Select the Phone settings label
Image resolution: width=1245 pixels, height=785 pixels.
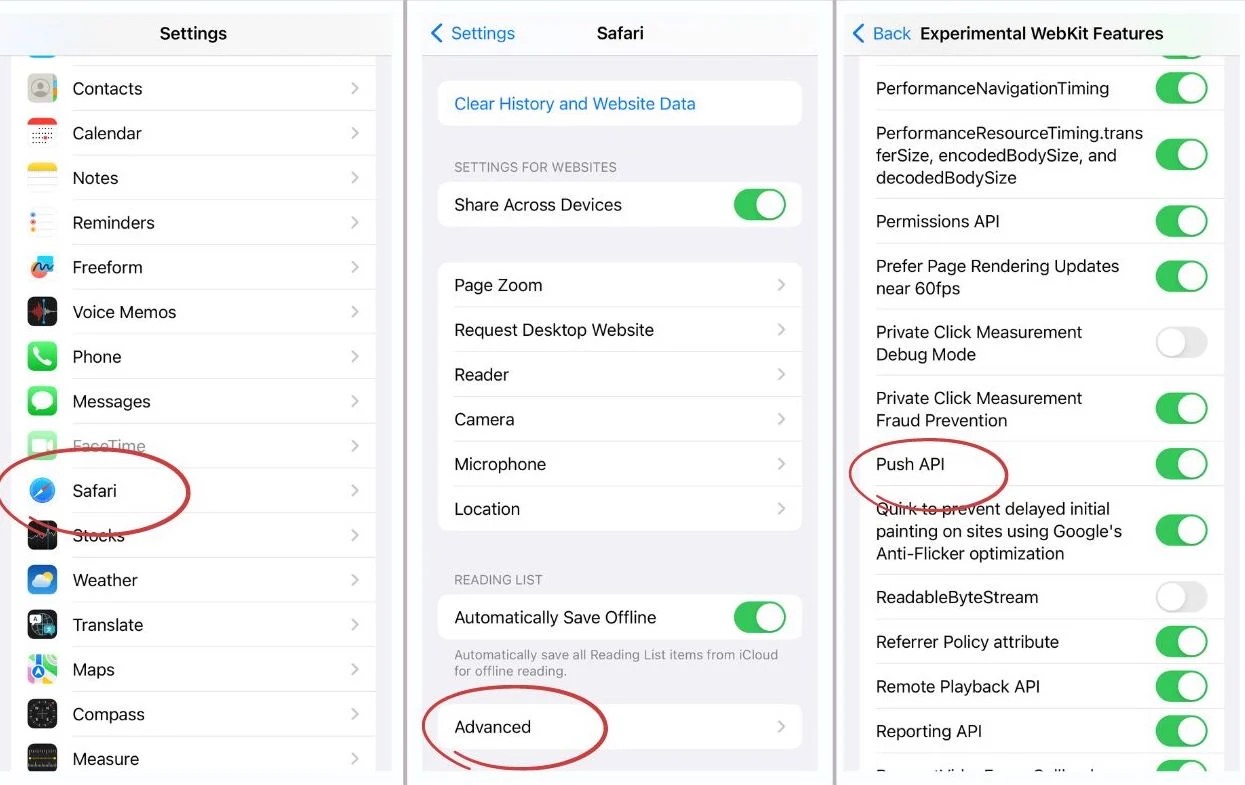[x=97, y=357]
